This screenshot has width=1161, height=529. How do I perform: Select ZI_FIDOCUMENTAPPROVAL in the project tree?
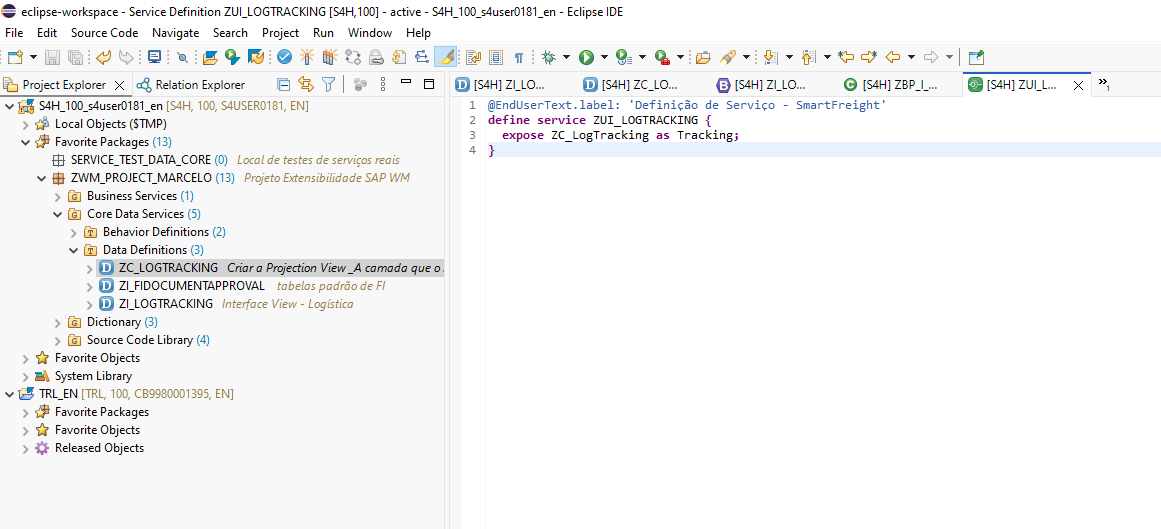[191, 286]
